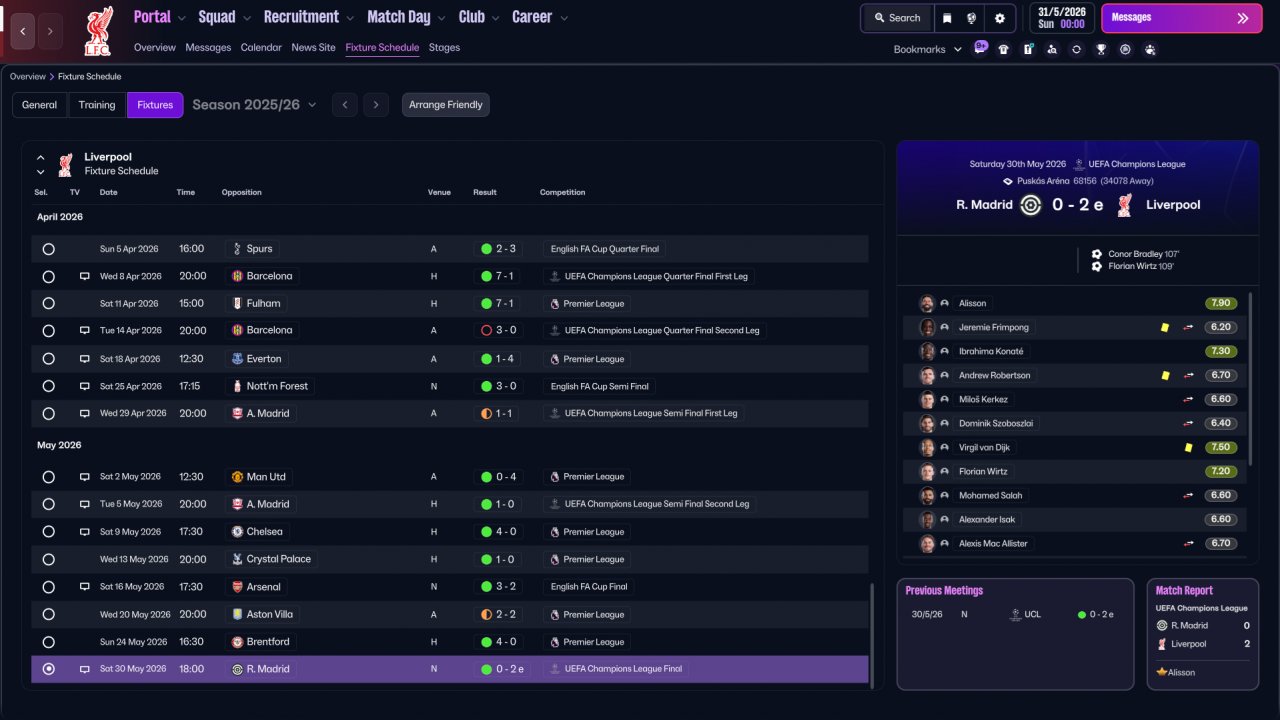
Task: Select the General tab button
Action: click(x=40, y=105)
